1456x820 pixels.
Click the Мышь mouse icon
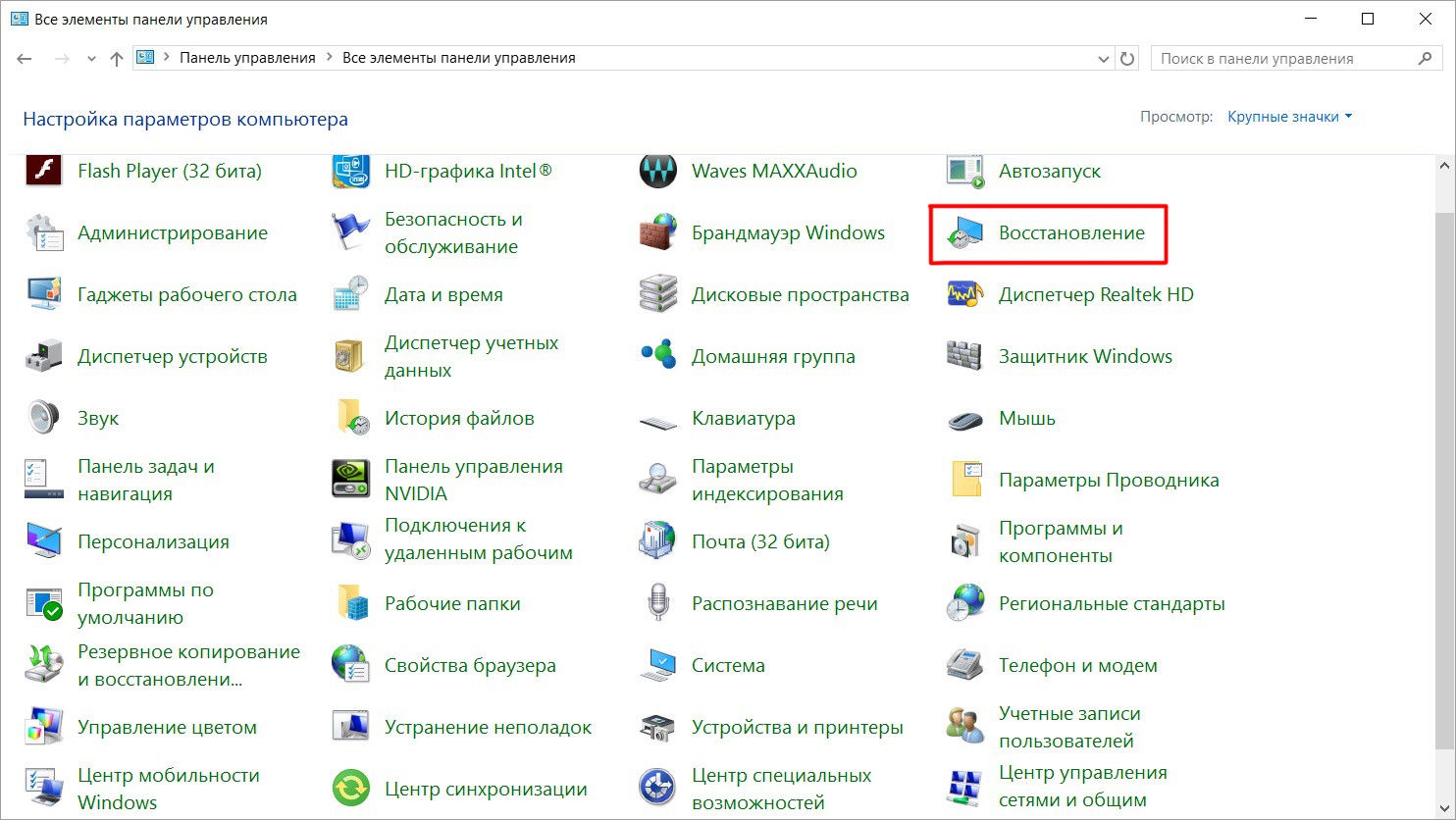(x=964, y=421)
